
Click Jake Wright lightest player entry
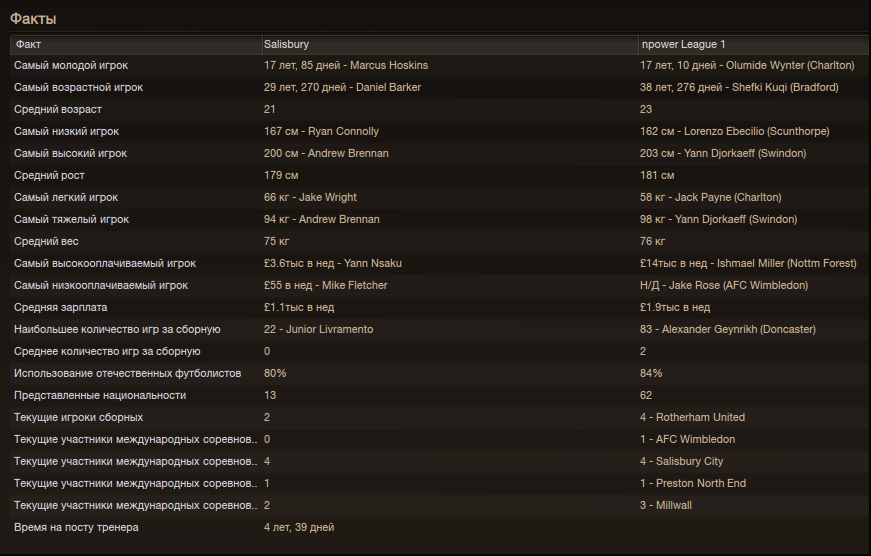point(328,197)
